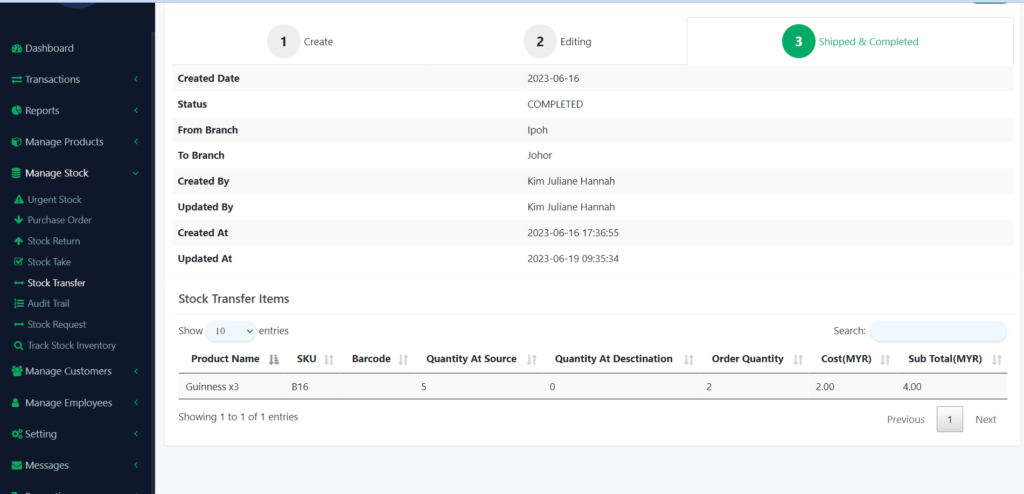Viewport: 1024px width, 494px height.
Task: Click the Previous pagination button
Action: coord(905,420)
